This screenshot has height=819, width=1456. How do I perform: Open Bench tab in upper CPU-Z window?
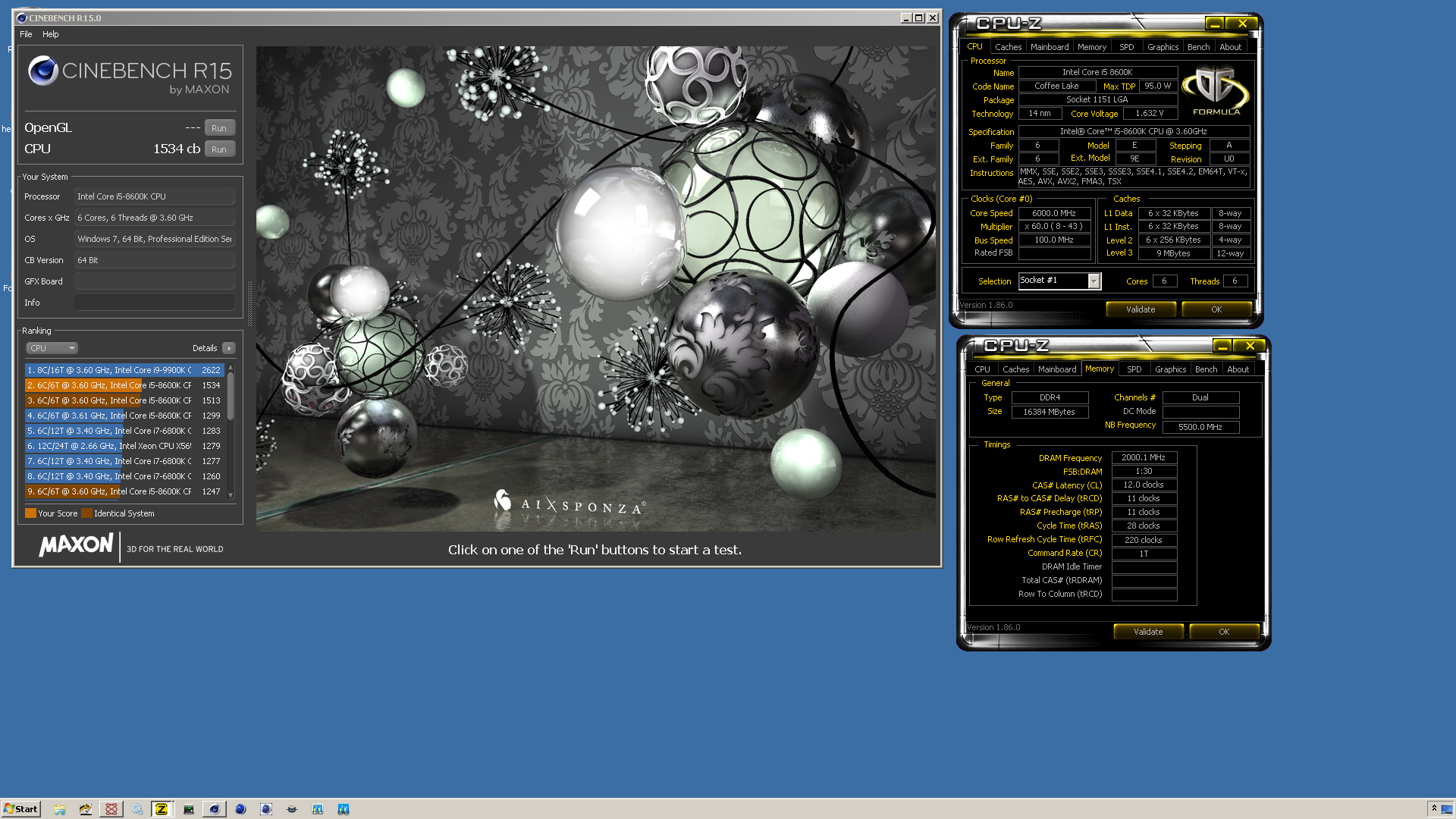coord(1199,47)
